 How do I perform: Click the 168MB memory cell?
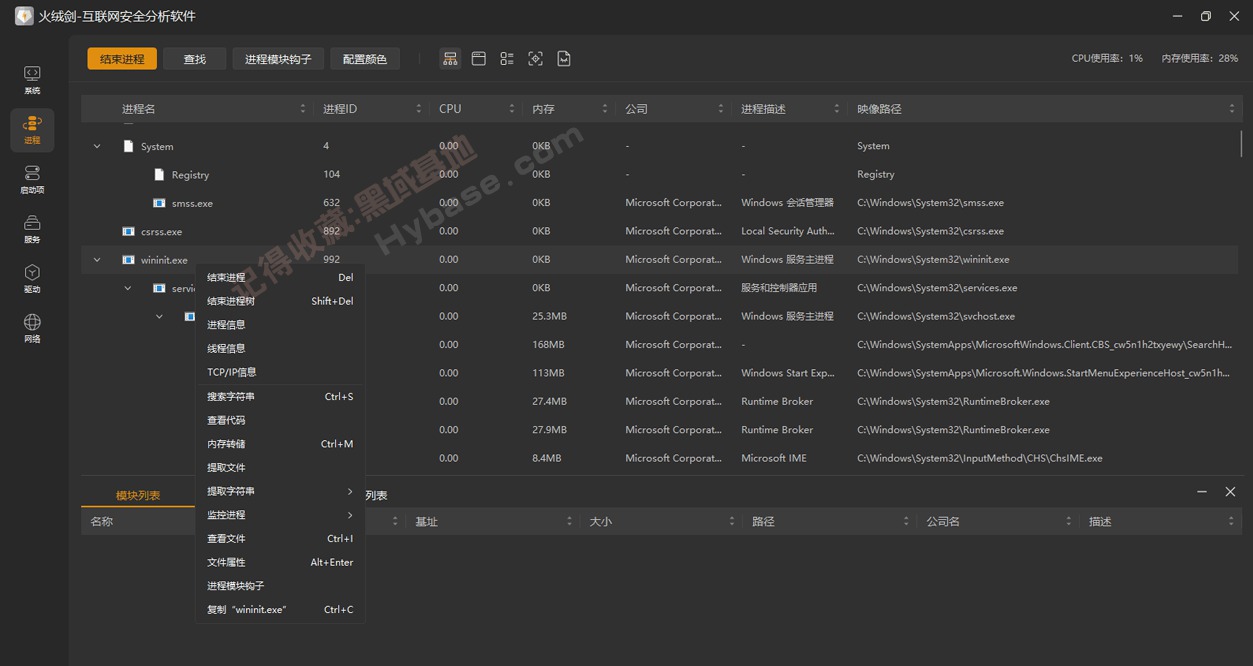548,345
